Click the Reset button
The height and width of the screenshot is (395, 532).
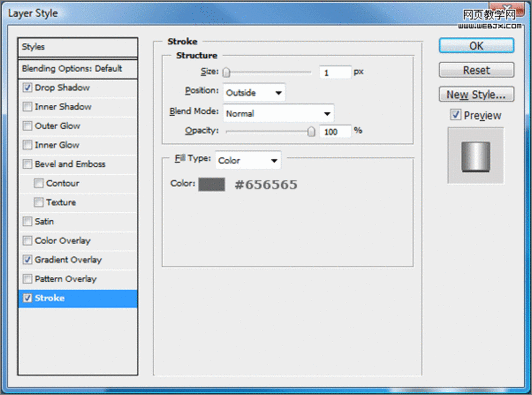[x=476, y=70]
